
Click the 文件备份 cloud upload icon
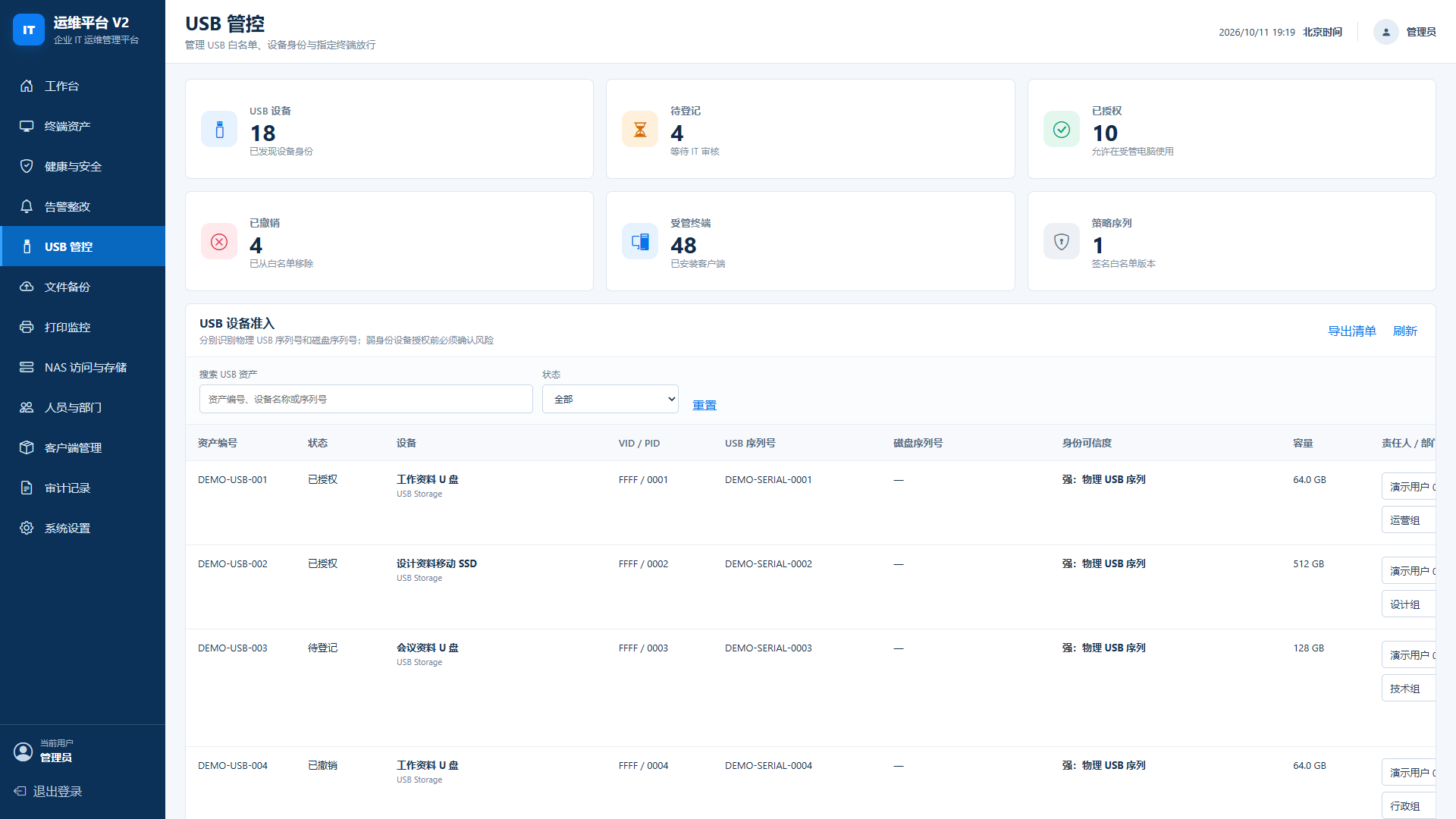[27, 287]
